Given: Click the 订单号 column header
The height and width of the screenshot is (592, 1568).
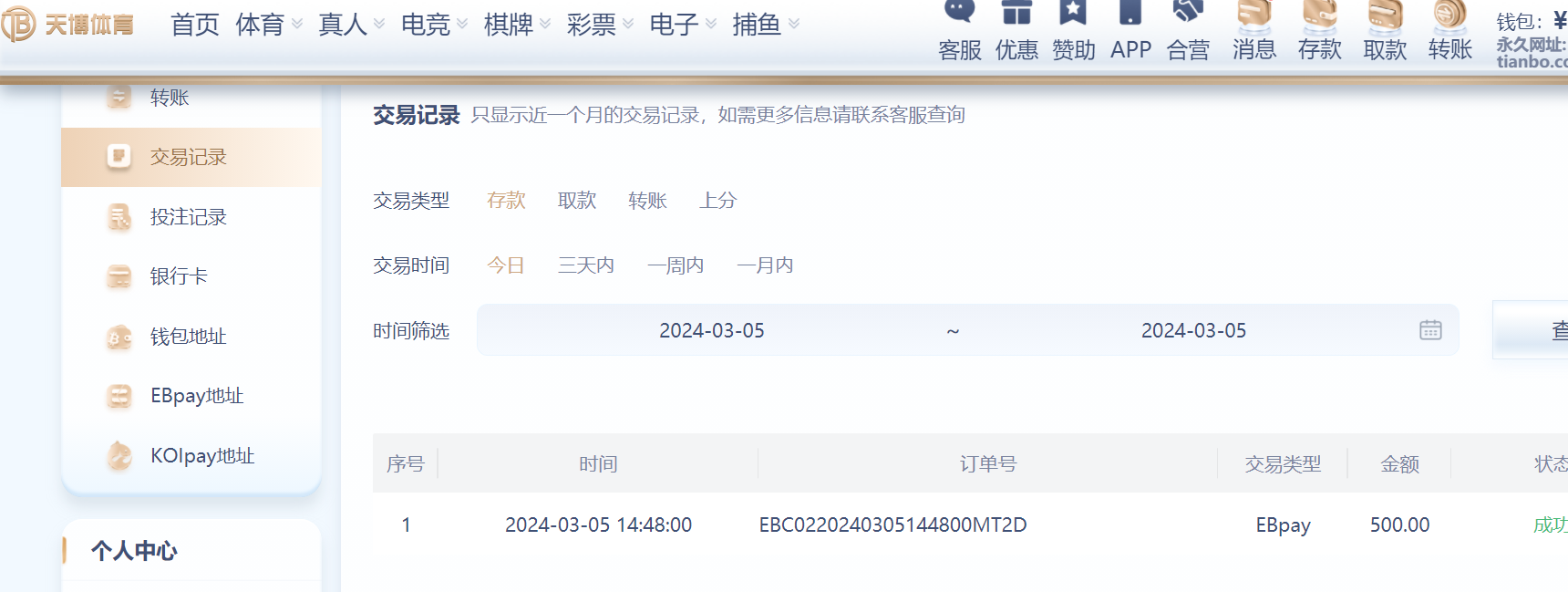Looking at the screenshot, I should click(987, 463).
